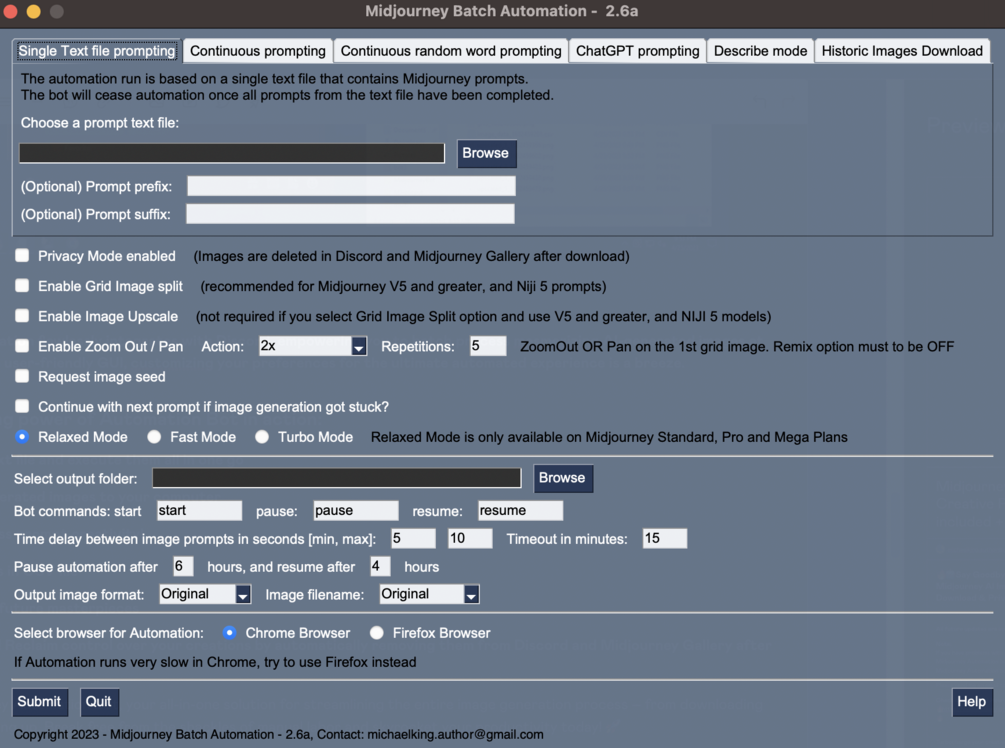Click the resume after hours field
Viewport: 1005px width, 748px height.
pyautogui.click(x=380, y=566)
